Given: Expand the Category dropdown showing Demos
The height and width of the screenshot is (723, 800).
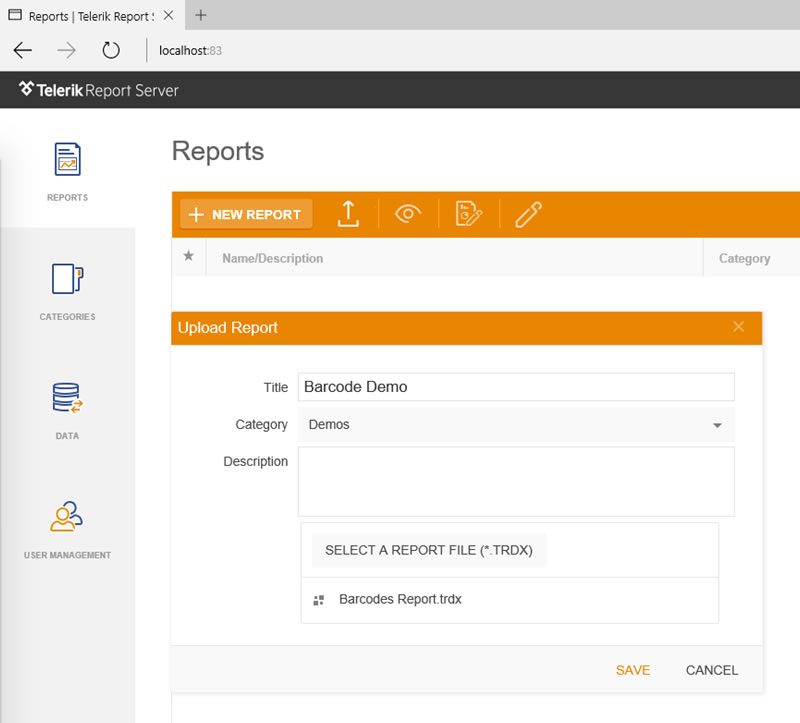Looking at the screenshot, I should pos(516,425).
